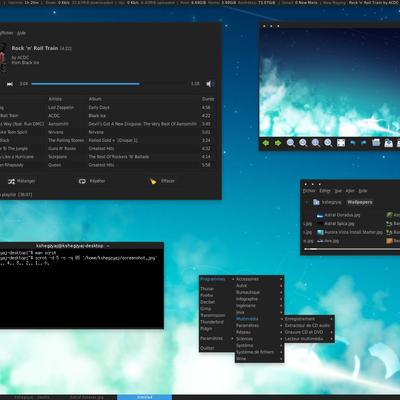
Task: Expand Bureautique submenu
Action: [259, 292]
